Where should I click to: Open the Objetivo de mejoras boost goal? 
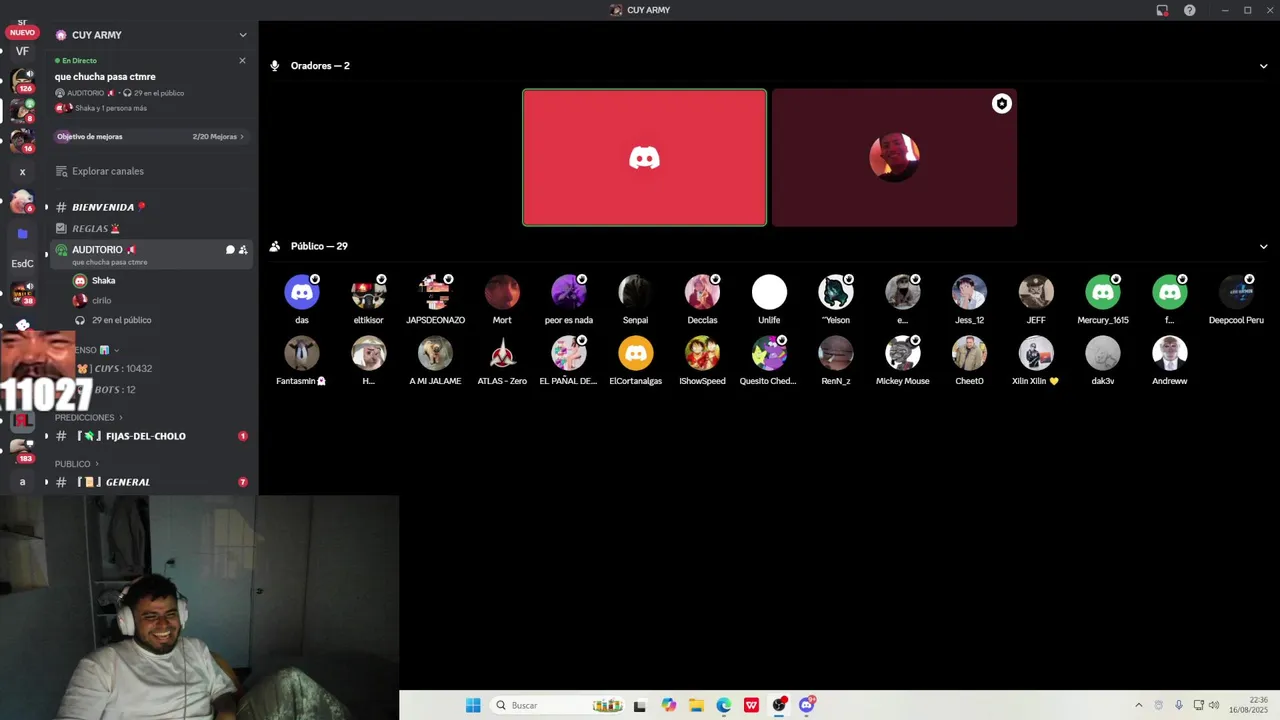click(x=150, y=136)
